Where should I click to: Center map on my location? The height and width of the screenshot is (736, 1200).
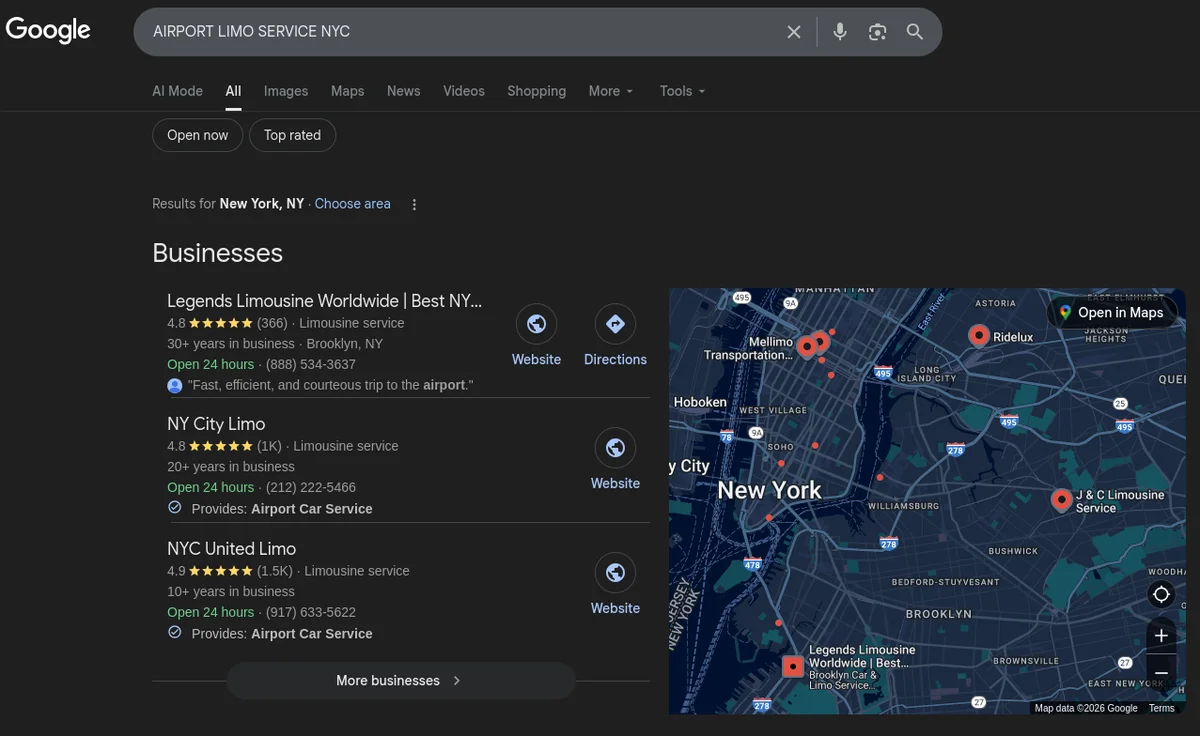(1161, 595)
